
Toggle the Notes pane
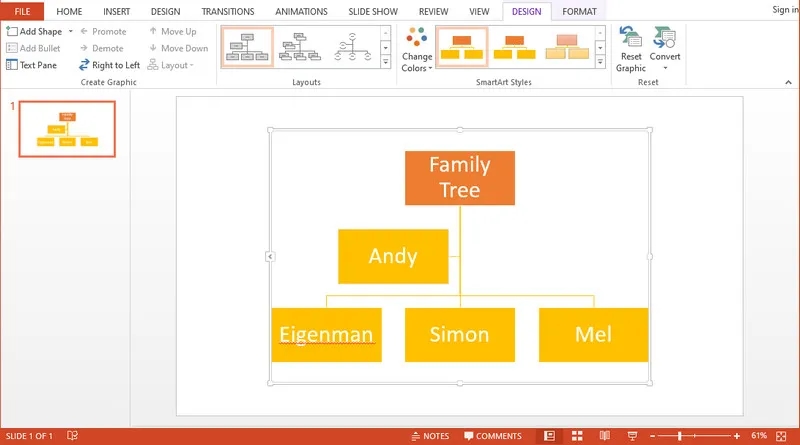click(x=429, y=436)
